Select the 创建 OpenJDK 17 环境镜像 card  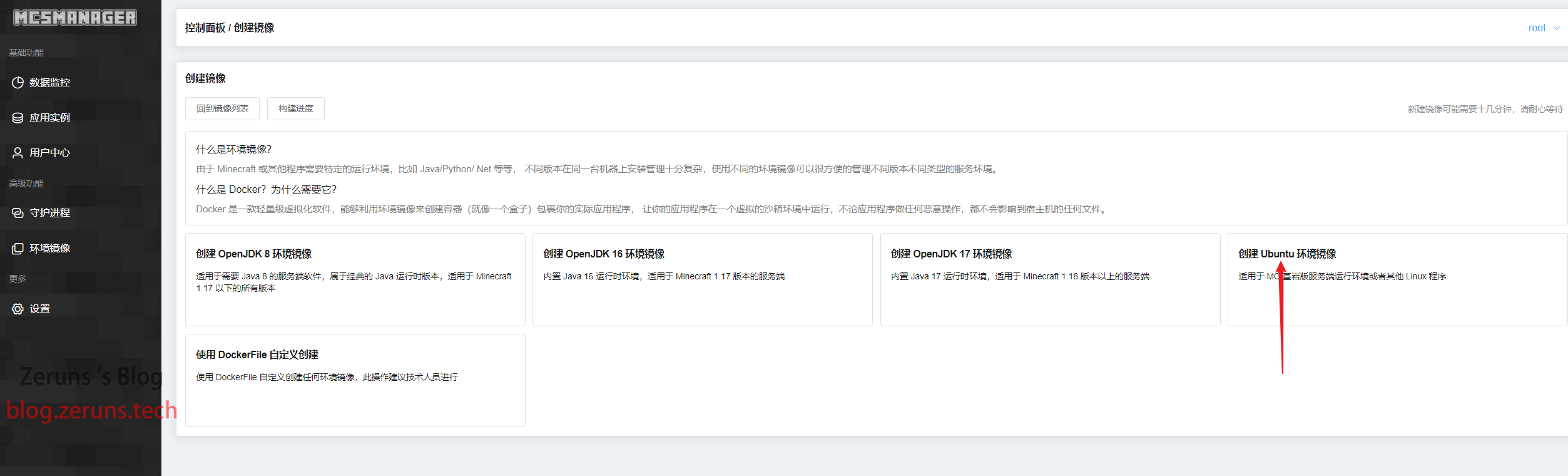1051,279
